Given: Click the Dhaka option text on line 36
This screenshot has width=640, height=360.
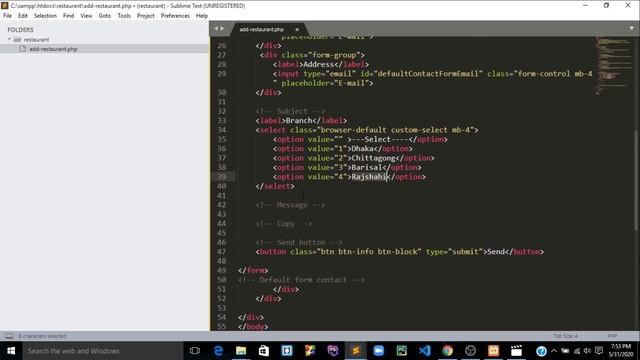Looking at the screenshot, I should pyautogui.click(x=362, y=149).
